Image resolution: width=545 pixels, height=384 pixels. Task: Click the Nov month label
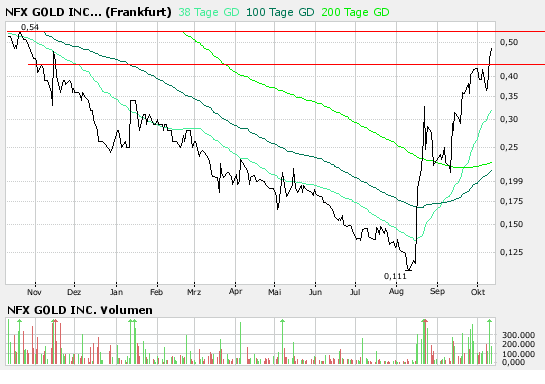(x=34, y=292)
